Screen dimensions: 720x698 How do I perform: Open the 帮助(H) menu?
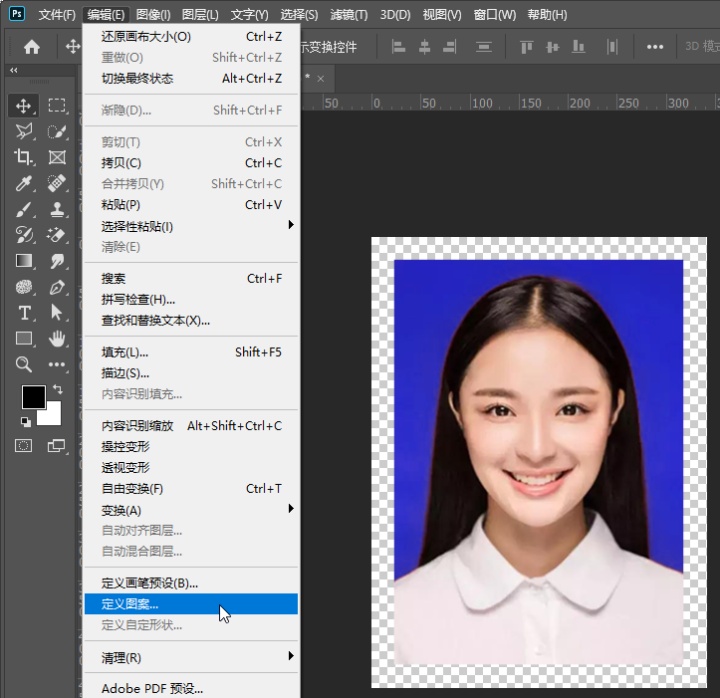point(547,15)
